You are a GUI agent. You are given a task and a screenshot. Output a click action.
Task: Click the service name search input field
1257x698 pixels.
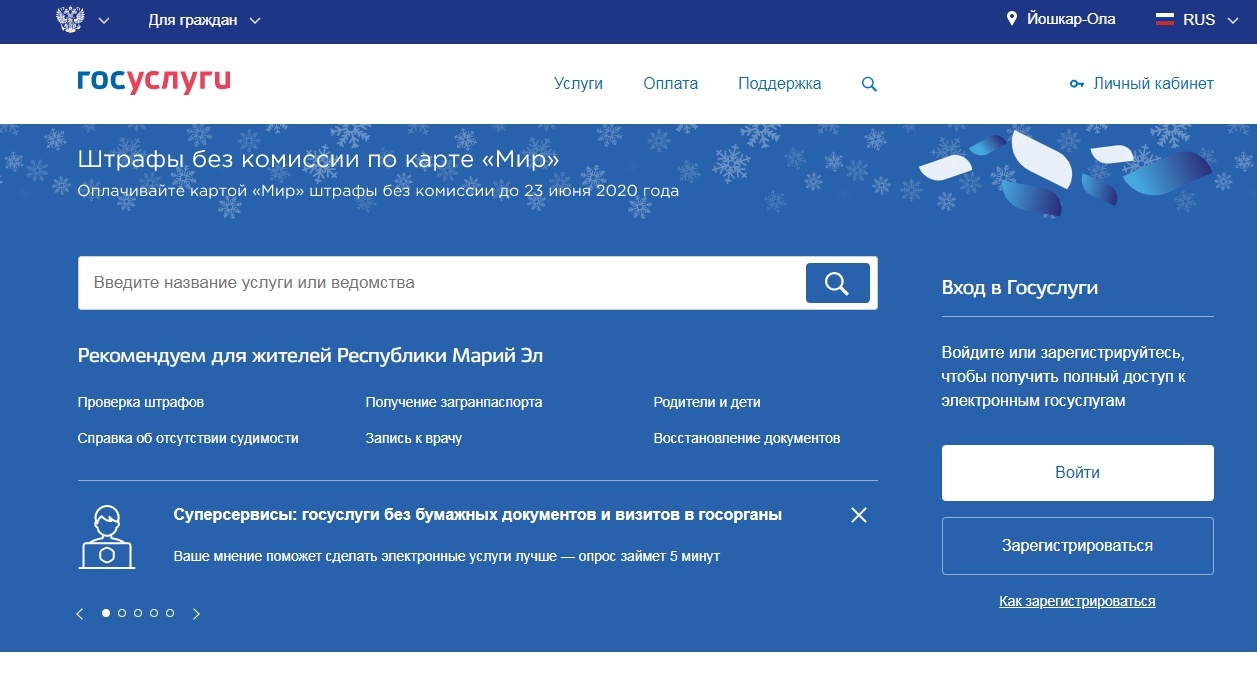click(x=440, y=283)
